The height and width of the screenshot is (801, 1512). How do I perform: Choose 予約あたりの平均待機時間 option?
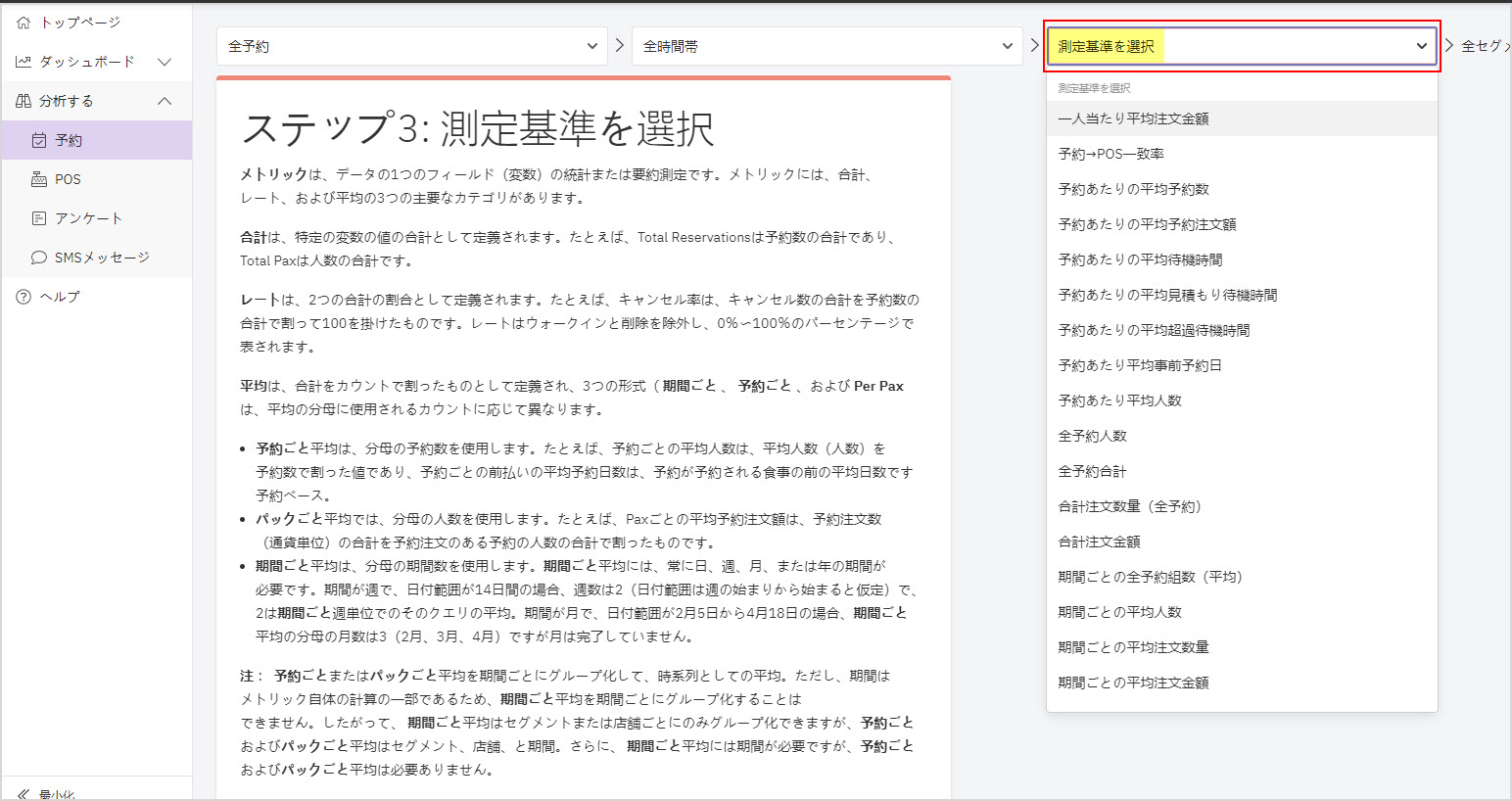pos(1242,259)
